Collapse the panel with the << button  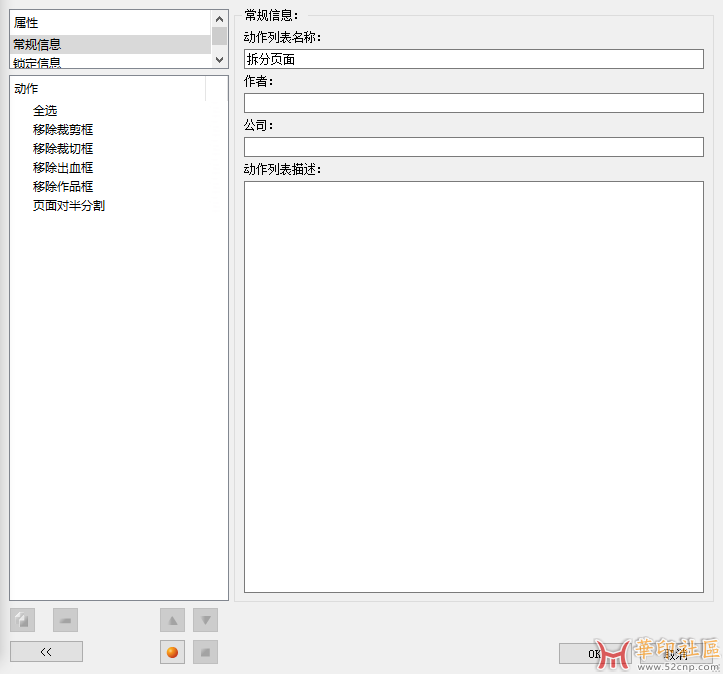click(46, 652)
